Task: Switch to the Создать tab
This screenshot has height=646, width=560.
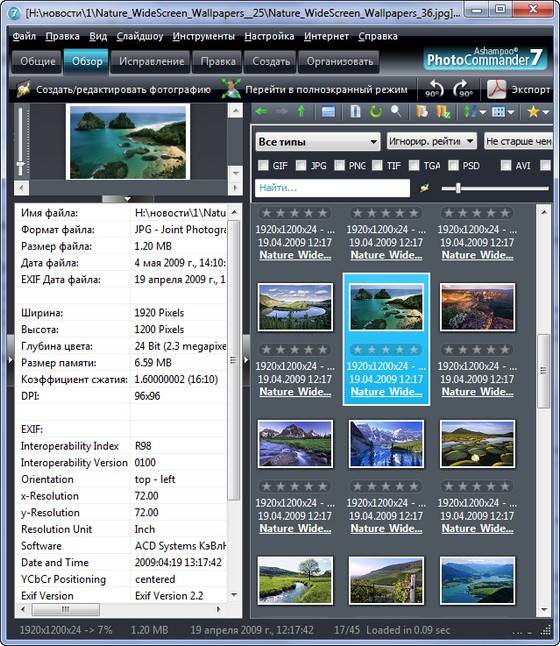Action: (x=271, y=61)
